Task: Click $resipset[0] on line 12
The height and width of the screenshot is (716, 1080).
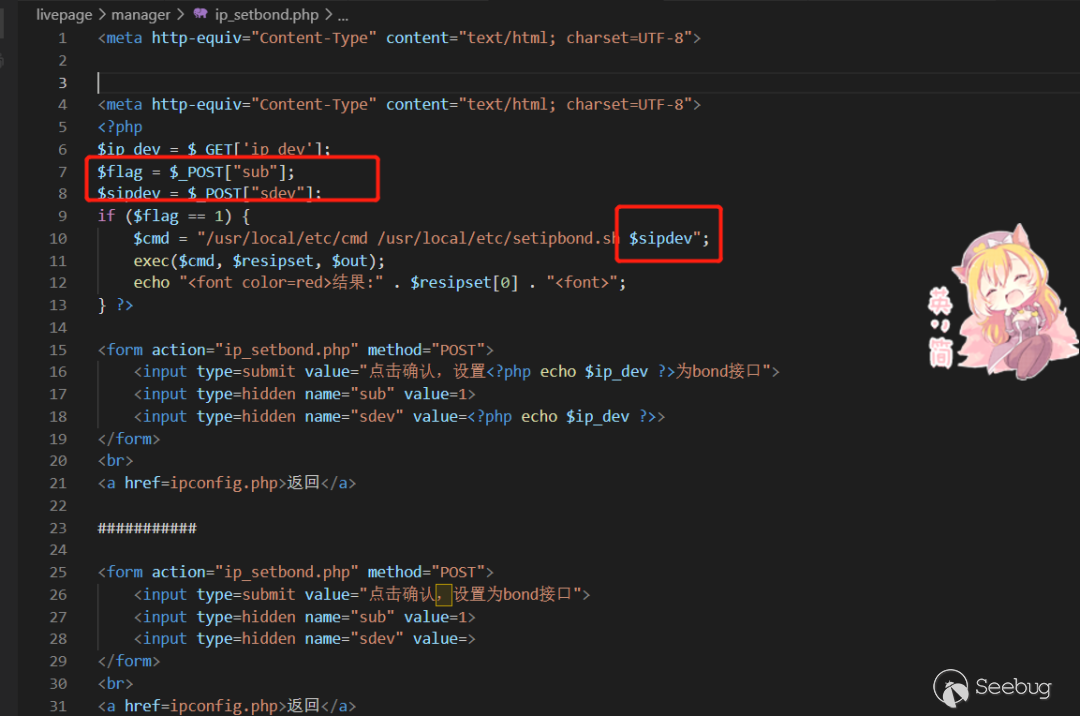Action: (464, 282)
